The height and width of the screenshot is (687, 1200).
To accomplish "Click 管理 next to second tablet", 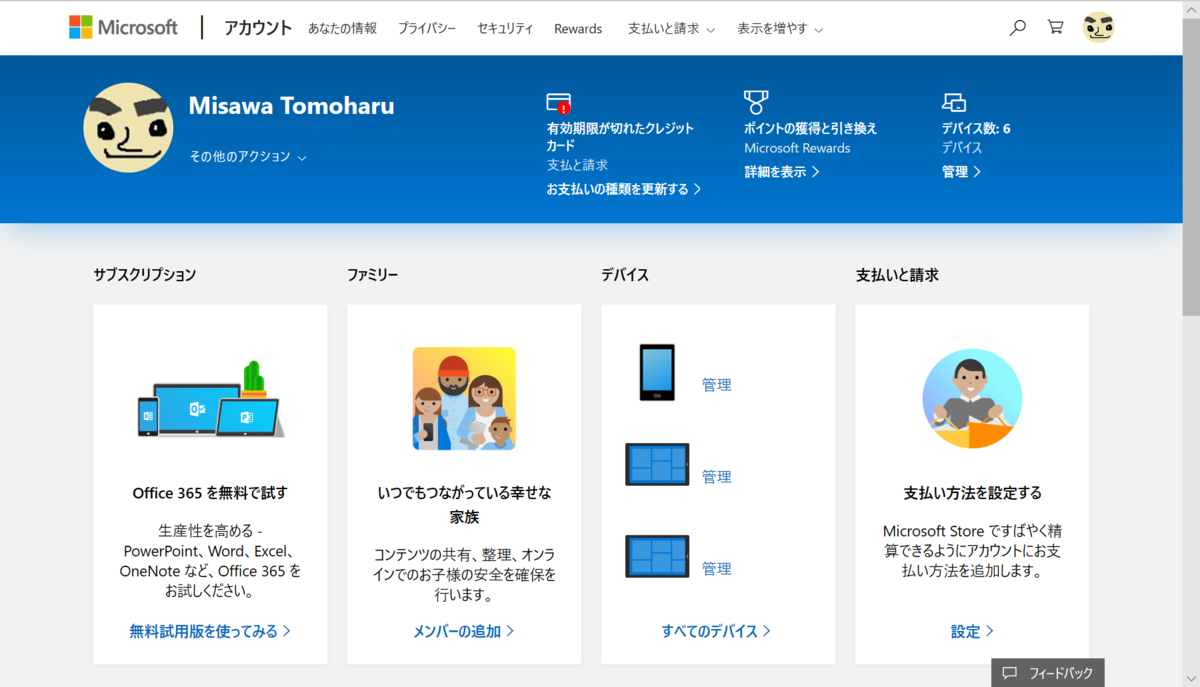I will tap(716, 569).
